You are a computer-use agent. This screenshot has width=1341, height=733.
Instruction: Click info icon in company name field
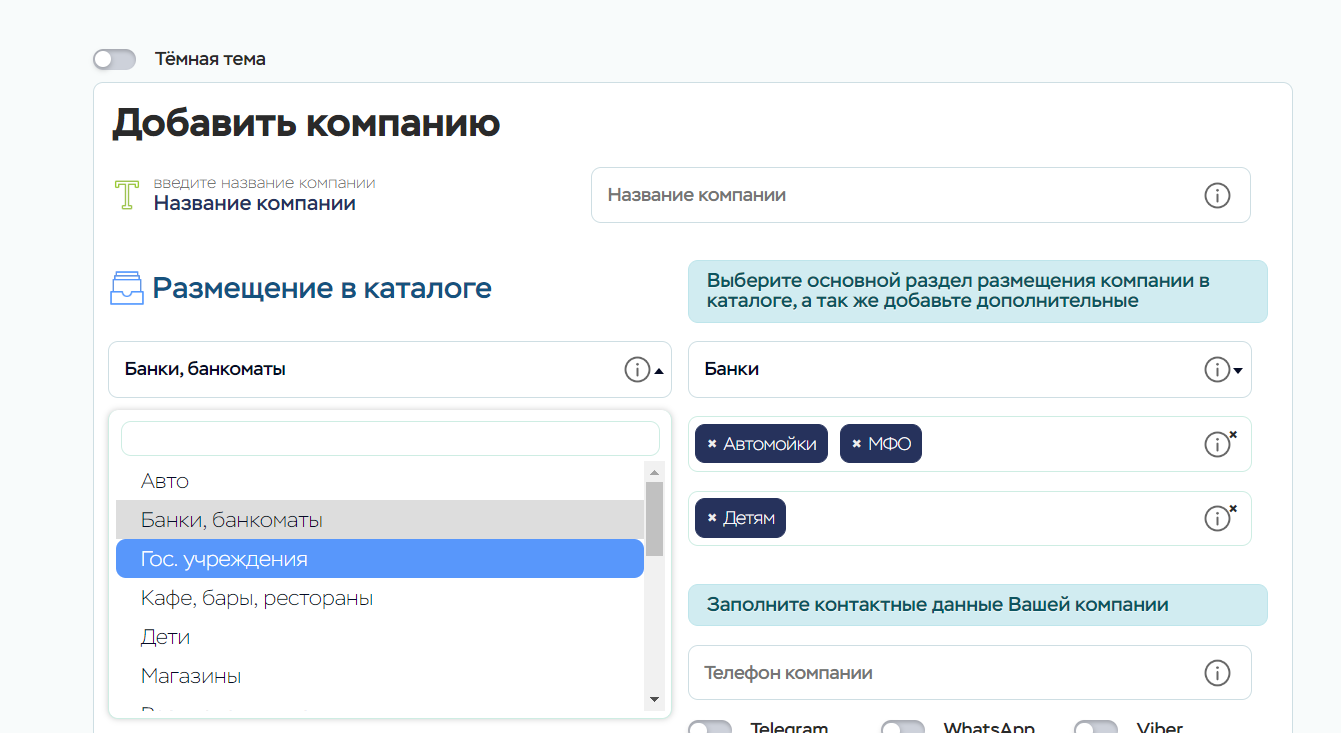coord(1216,195)
